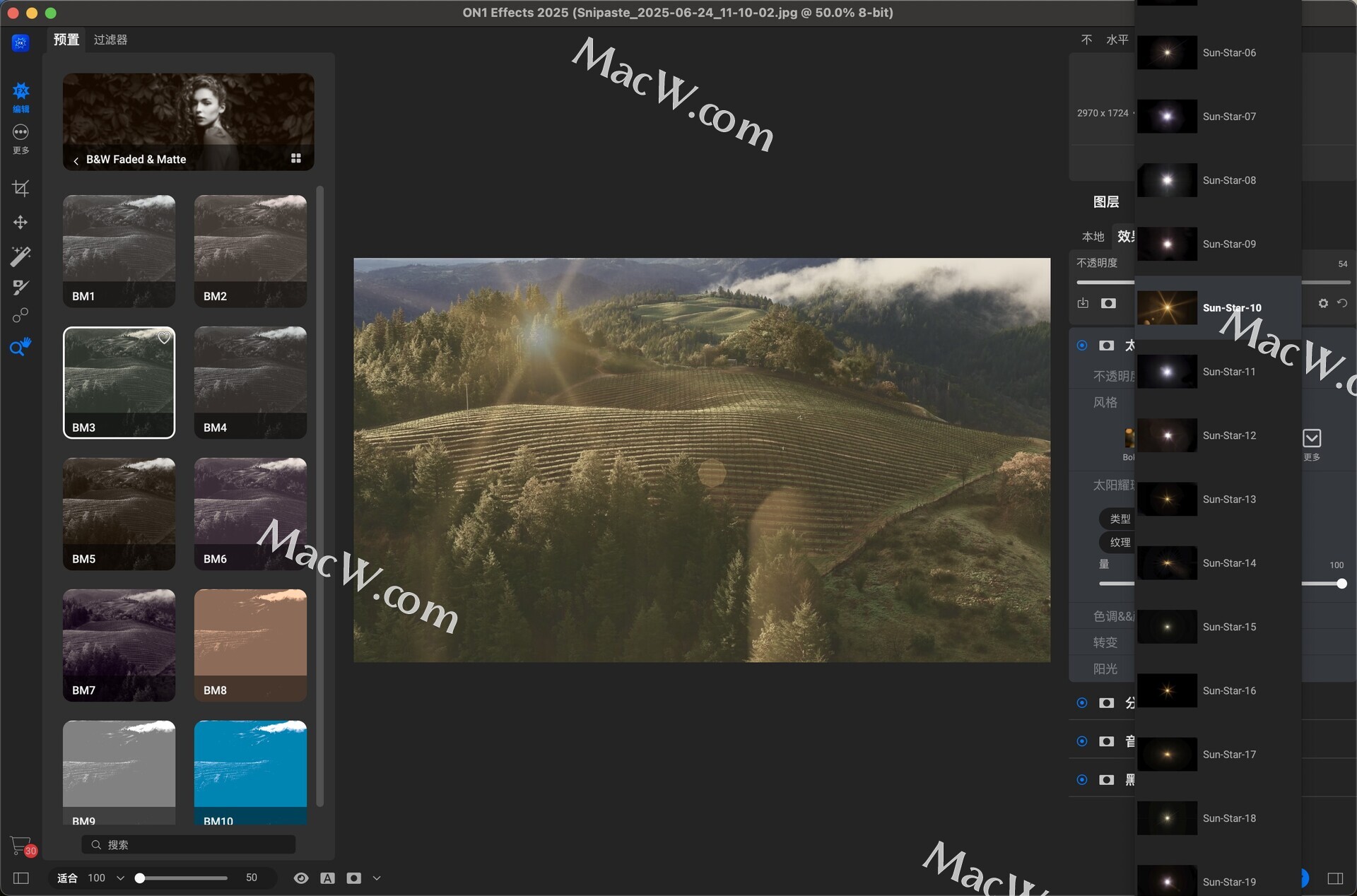Toggle the preview eye icon in bottom bar
Image resolution: width=1357 pixels, height=896 pixels.
[x=301, y=878]
